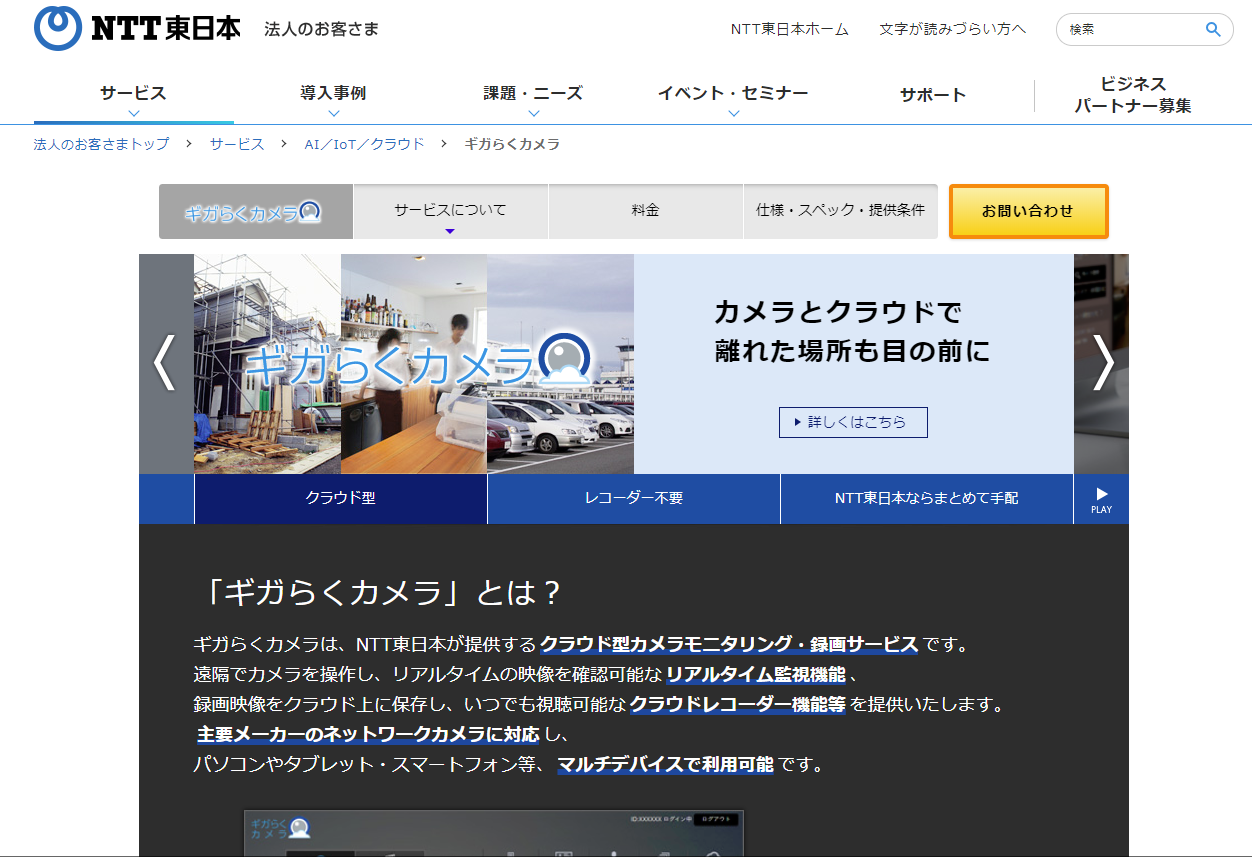Click the NTT東日本 logo
This screenshot has height=857, width=1252.
tap(138, 28)
